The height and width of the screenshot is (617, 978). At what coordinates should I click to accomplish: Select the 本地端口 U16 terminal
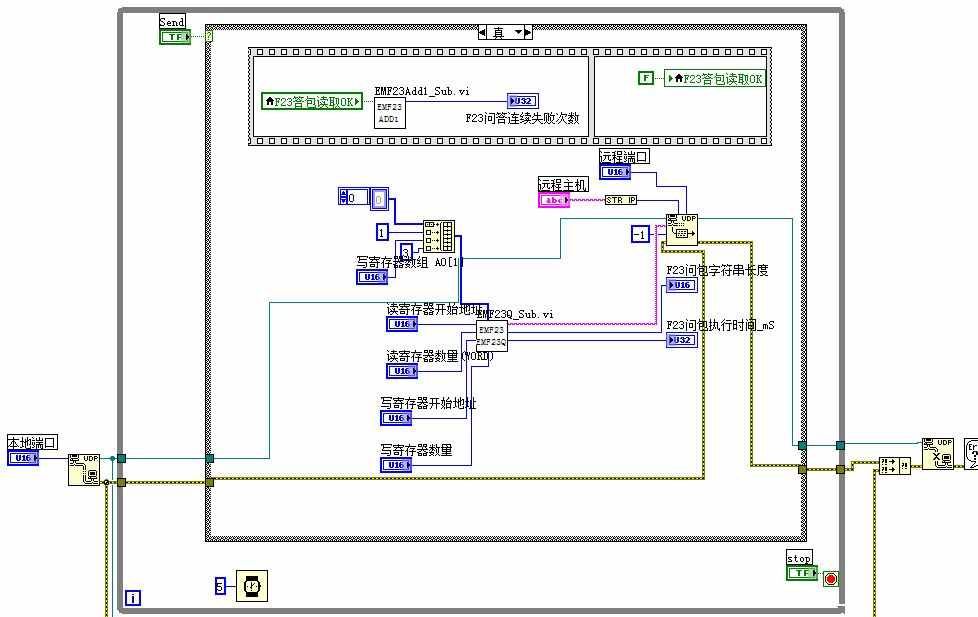tap(23, 458)
